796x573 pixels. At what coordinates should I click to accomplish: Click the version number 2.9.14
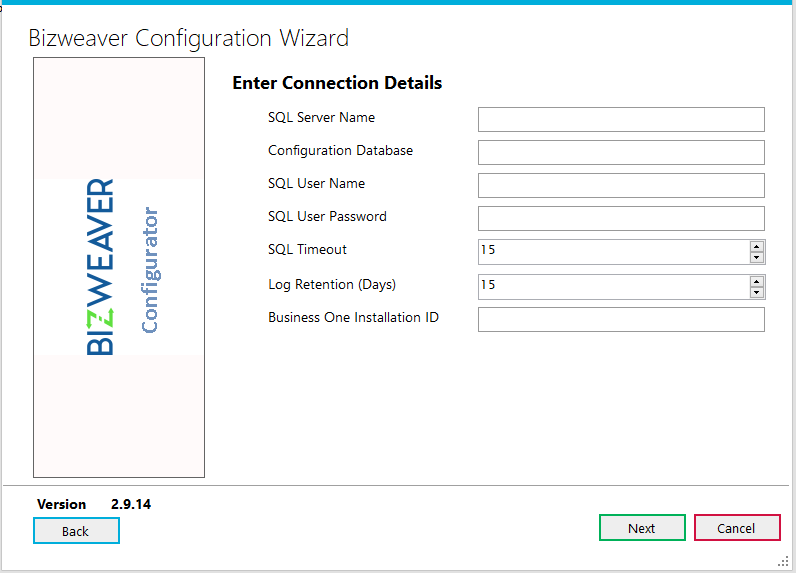click(131, 504)
